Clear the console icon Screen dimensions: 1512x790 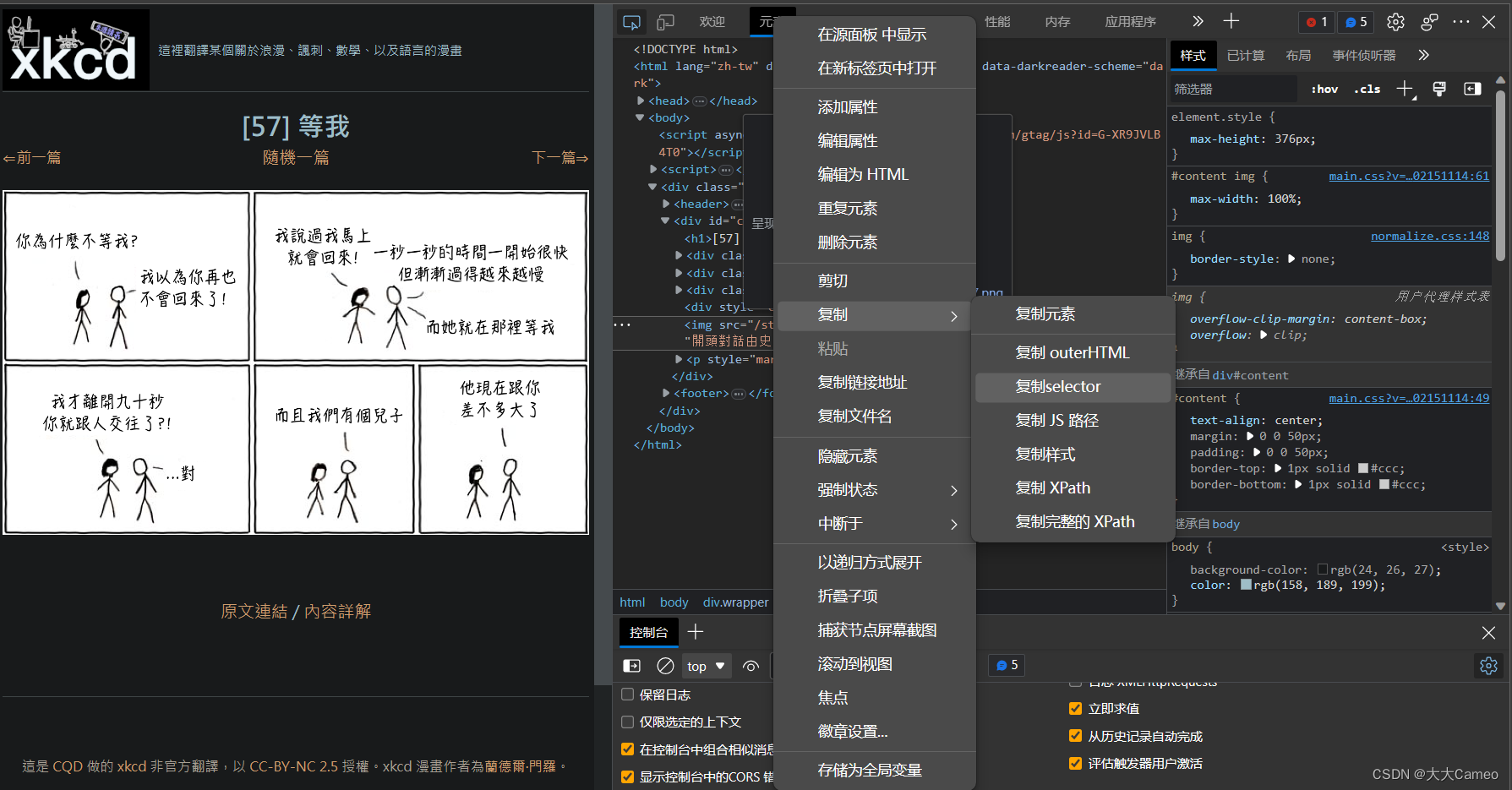[x=666, y=666]
